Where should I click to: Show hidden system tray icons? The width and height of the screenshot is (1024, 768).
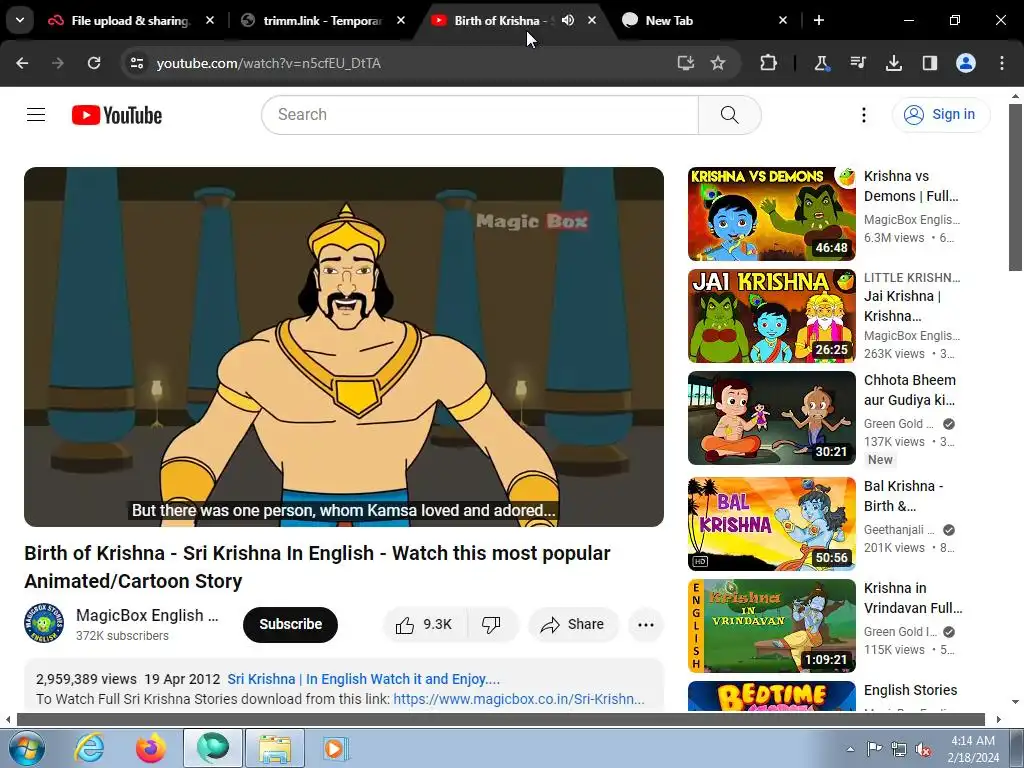[850, 749]
